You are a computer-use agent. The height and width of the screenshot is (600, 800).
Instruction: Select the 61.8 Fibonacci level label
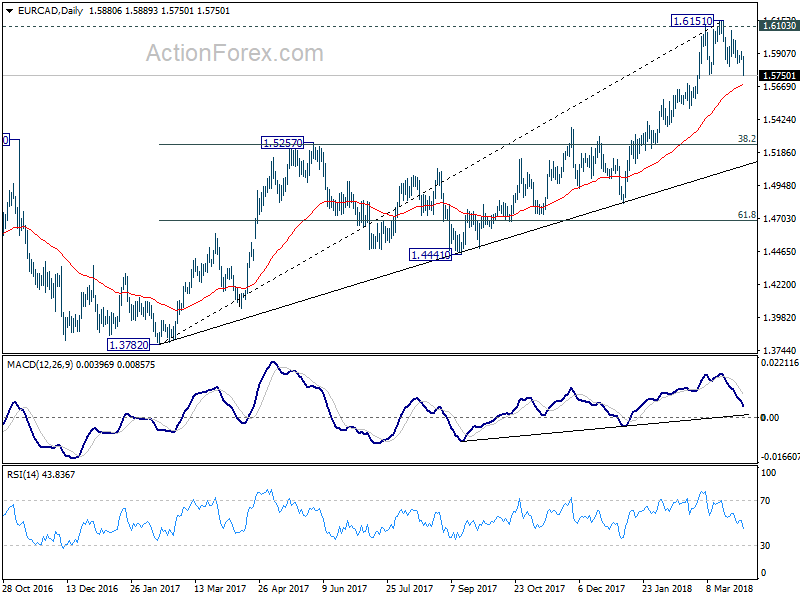(746, 215)
